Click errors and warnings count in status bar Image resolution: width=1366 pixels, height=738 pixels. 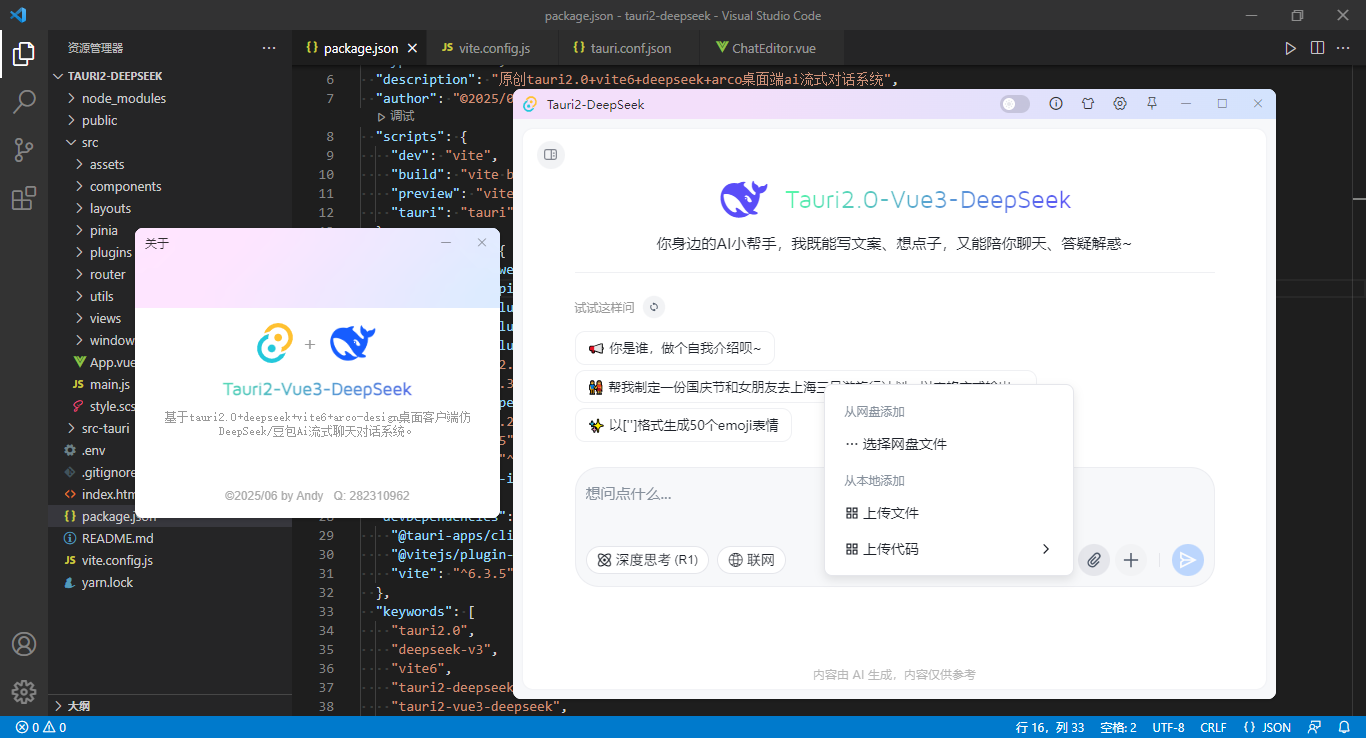[41, 727]
